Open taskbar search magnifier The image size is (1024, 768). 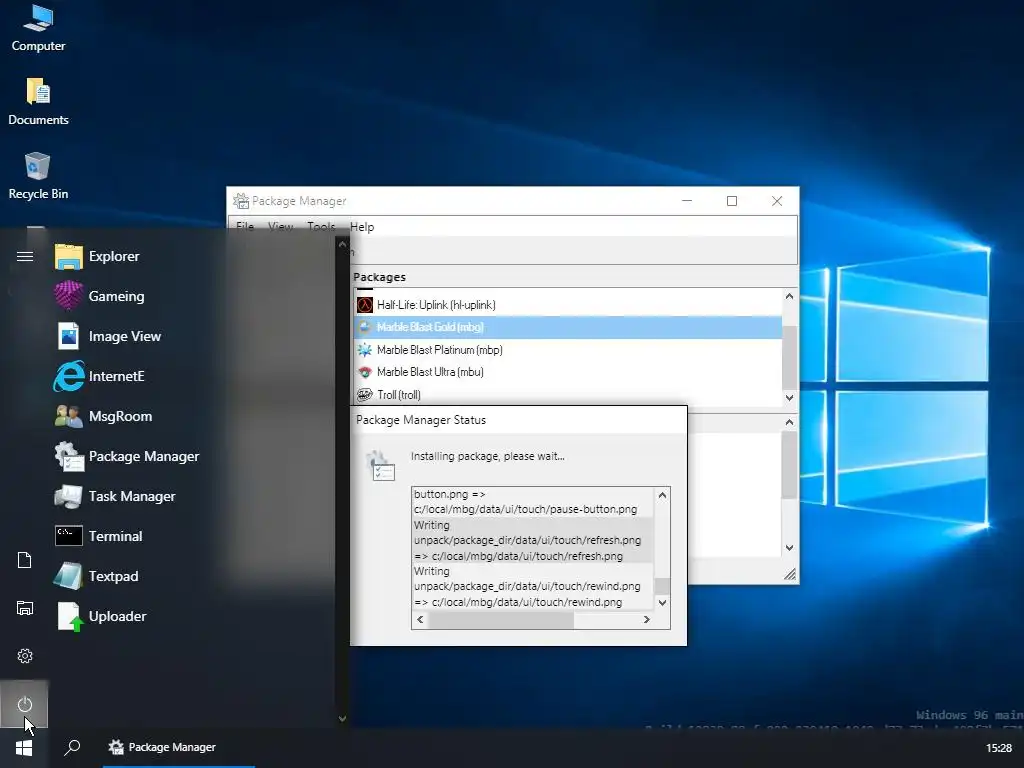click(72, 747)
